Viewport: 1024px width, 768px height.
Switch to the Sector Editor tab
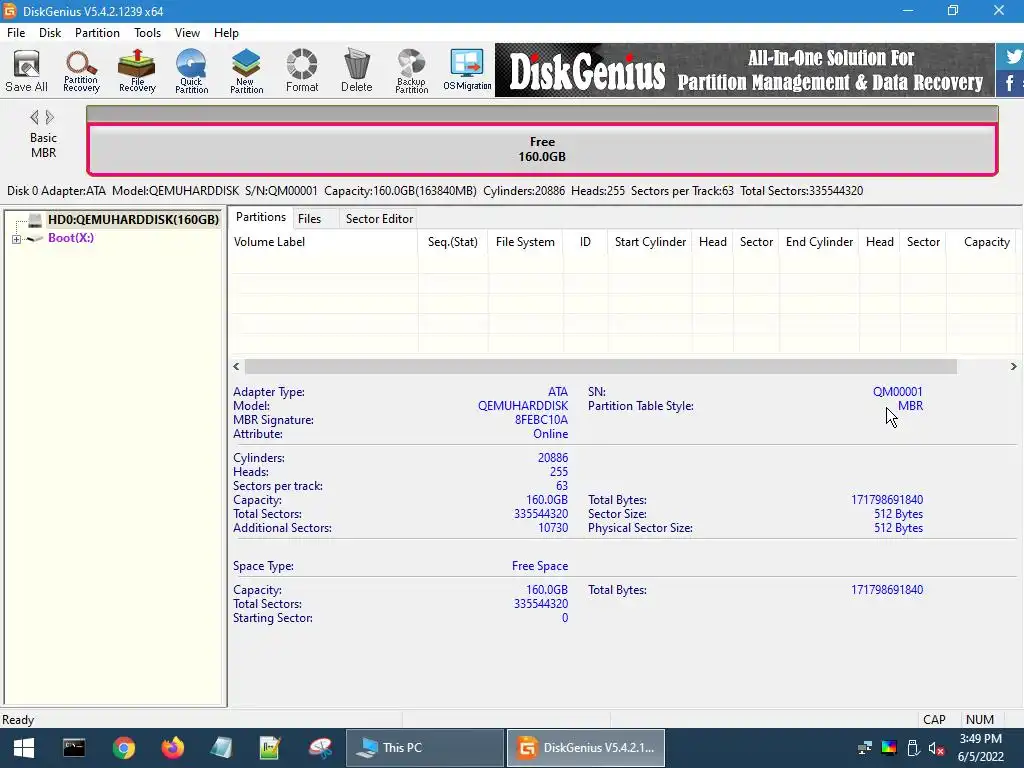click(379, 219)
